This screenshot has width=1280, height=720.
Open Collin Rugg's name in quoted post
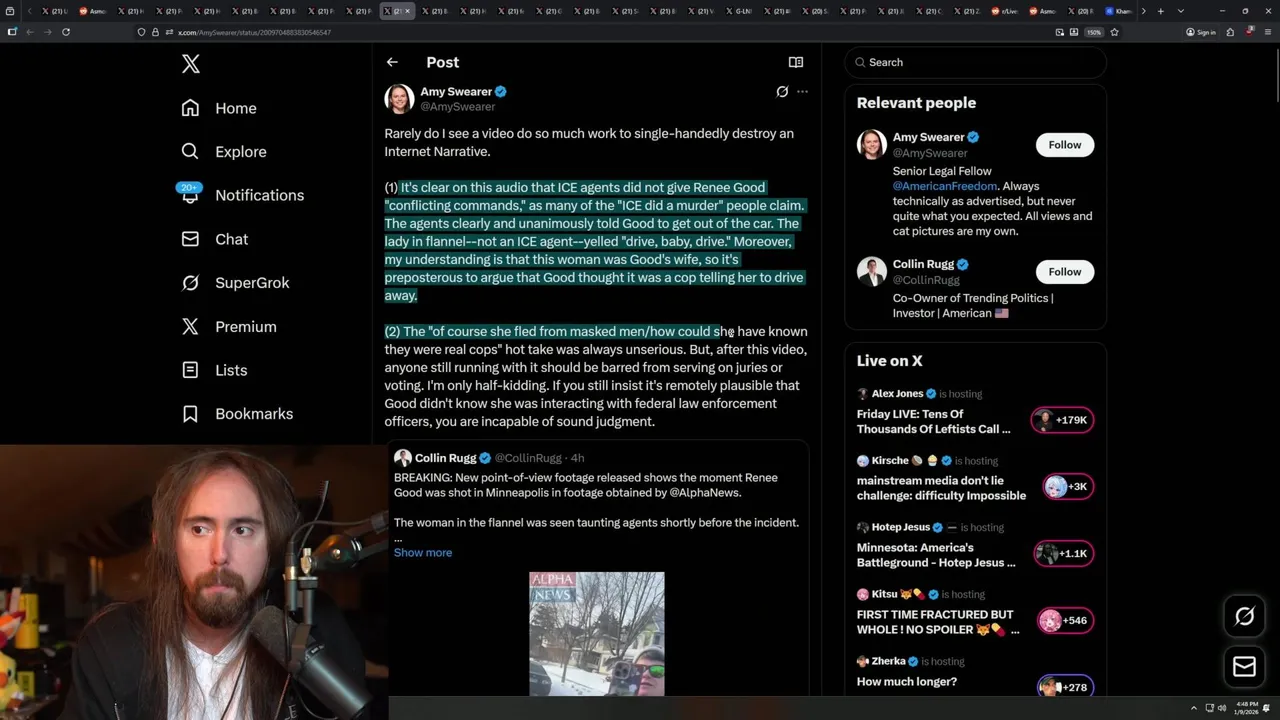(446, 458)
